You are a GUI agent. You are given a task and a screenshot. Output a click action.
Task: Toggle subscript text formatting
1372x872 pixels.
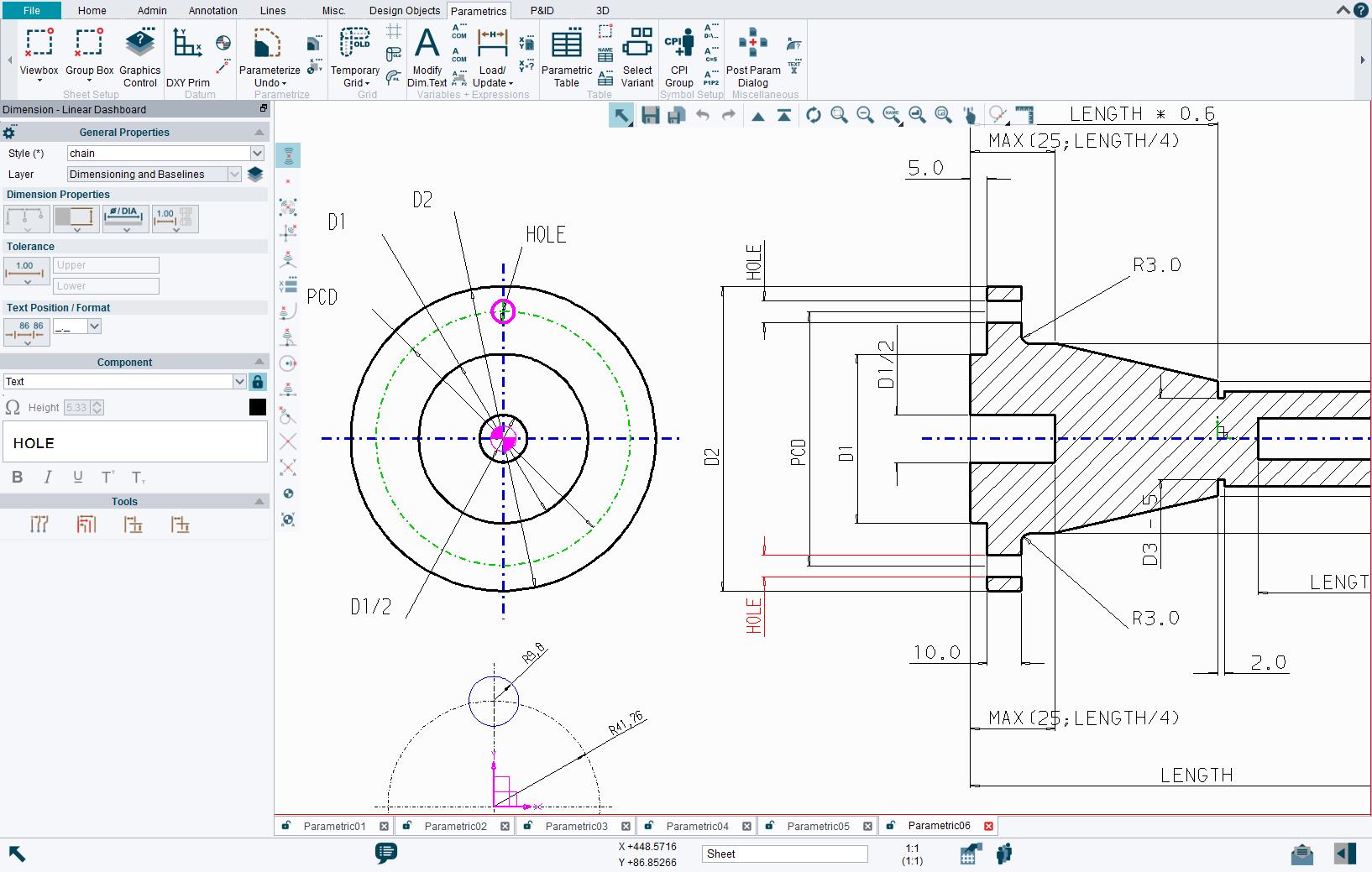pos(139,478)
